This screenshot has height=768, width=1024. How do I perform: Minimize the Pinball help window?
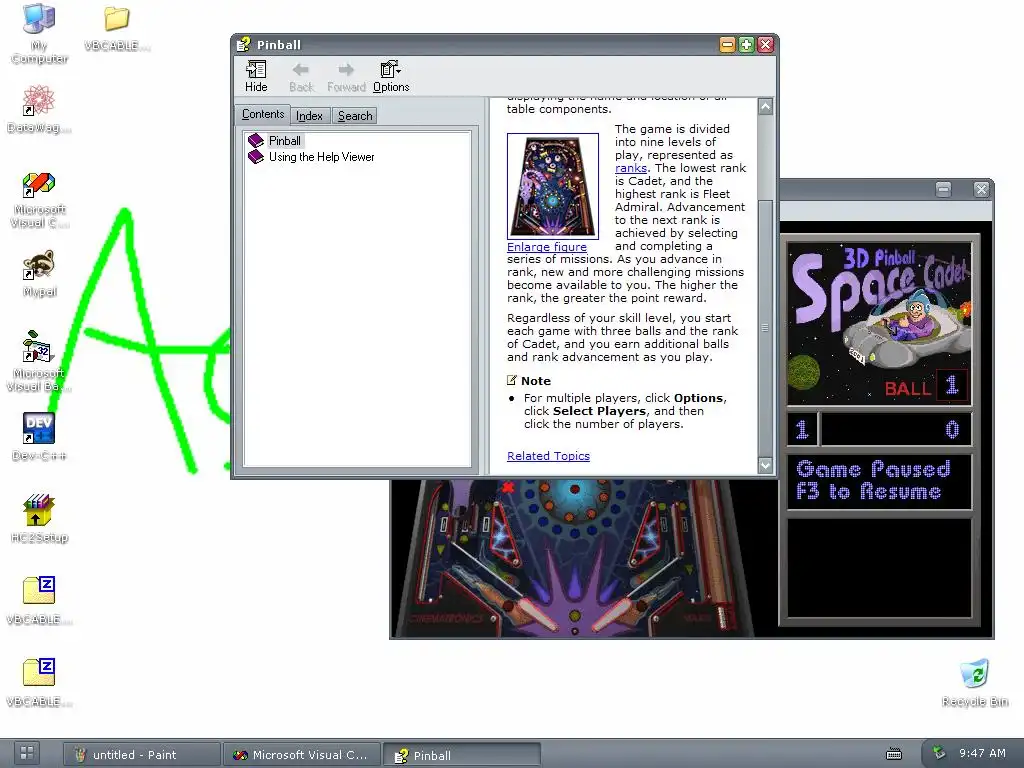point(728,44)
